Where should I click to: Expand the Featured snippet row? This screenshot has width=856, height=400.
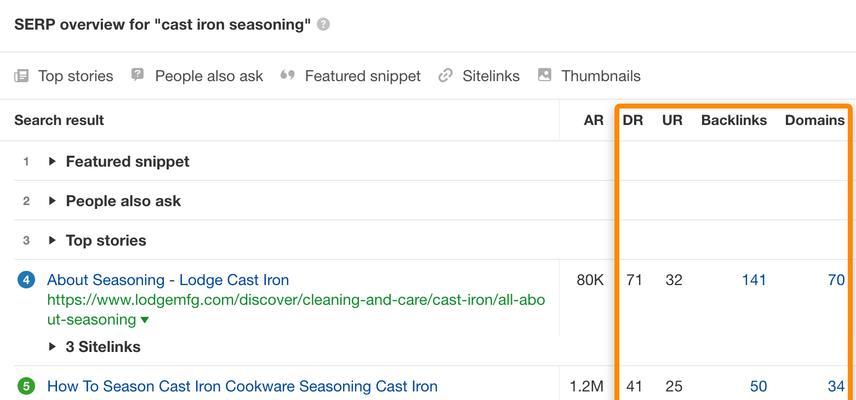(52, 162)
